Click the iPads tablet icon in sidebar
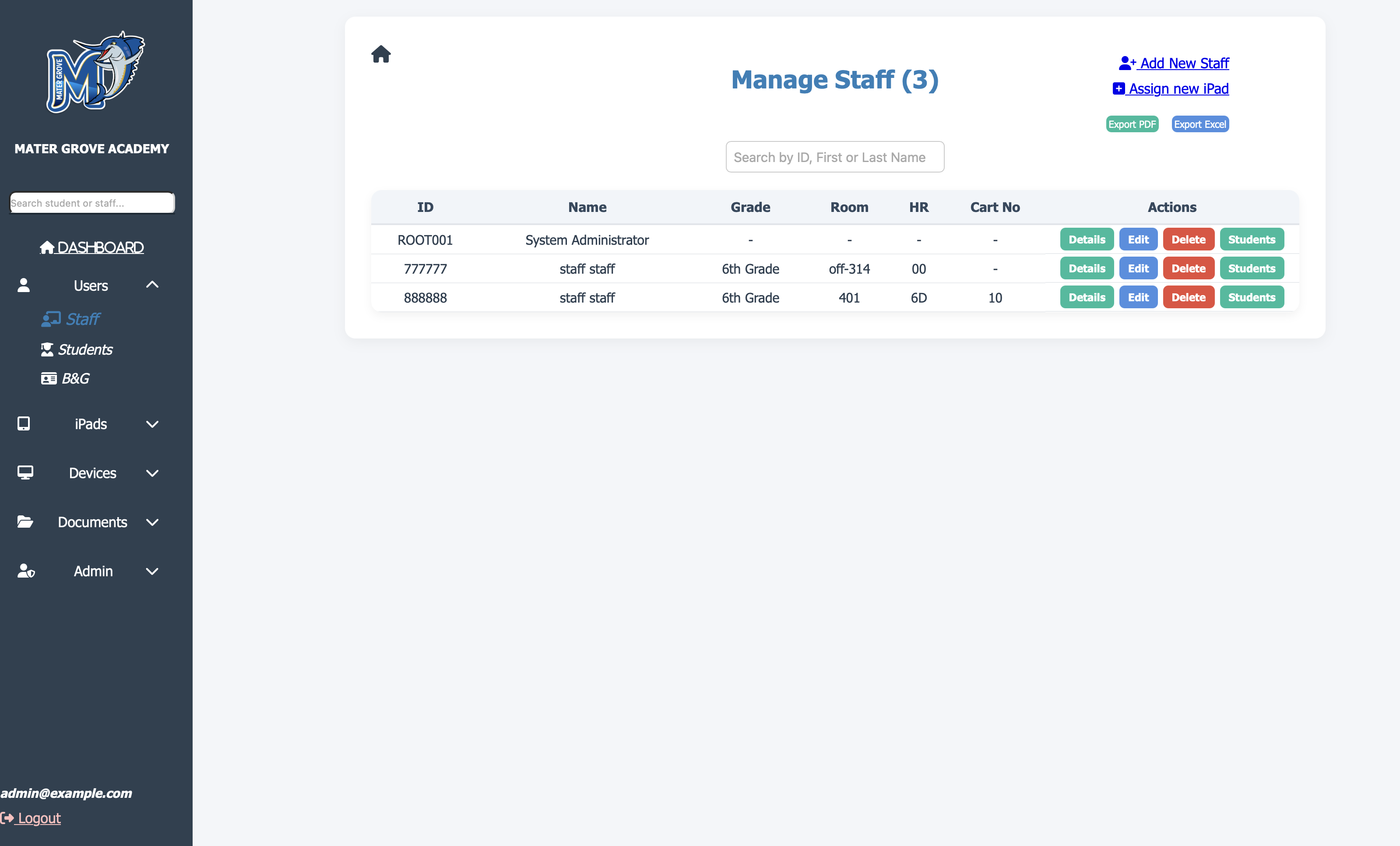This screenshot has height=846, width=1400. pyautogui.click(x=24, y=424)
